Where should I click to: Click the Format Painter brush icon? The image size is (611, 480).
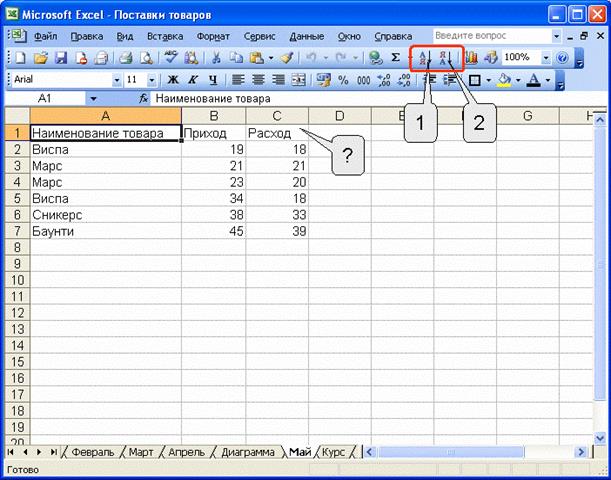(286, 58)
